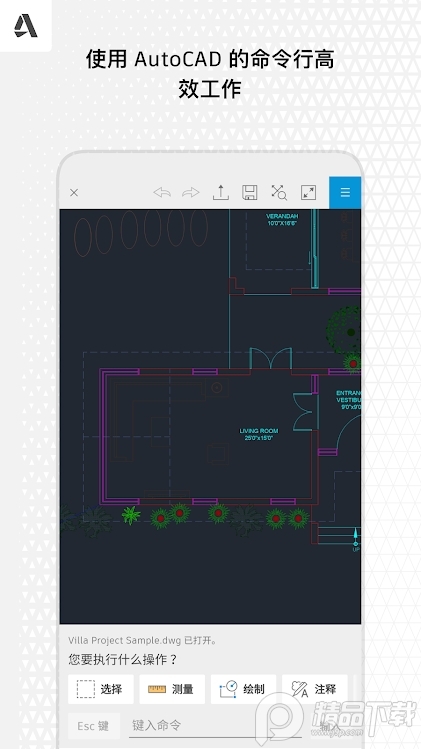
Task: Redo the last action
Action: [x=191, y=193]
